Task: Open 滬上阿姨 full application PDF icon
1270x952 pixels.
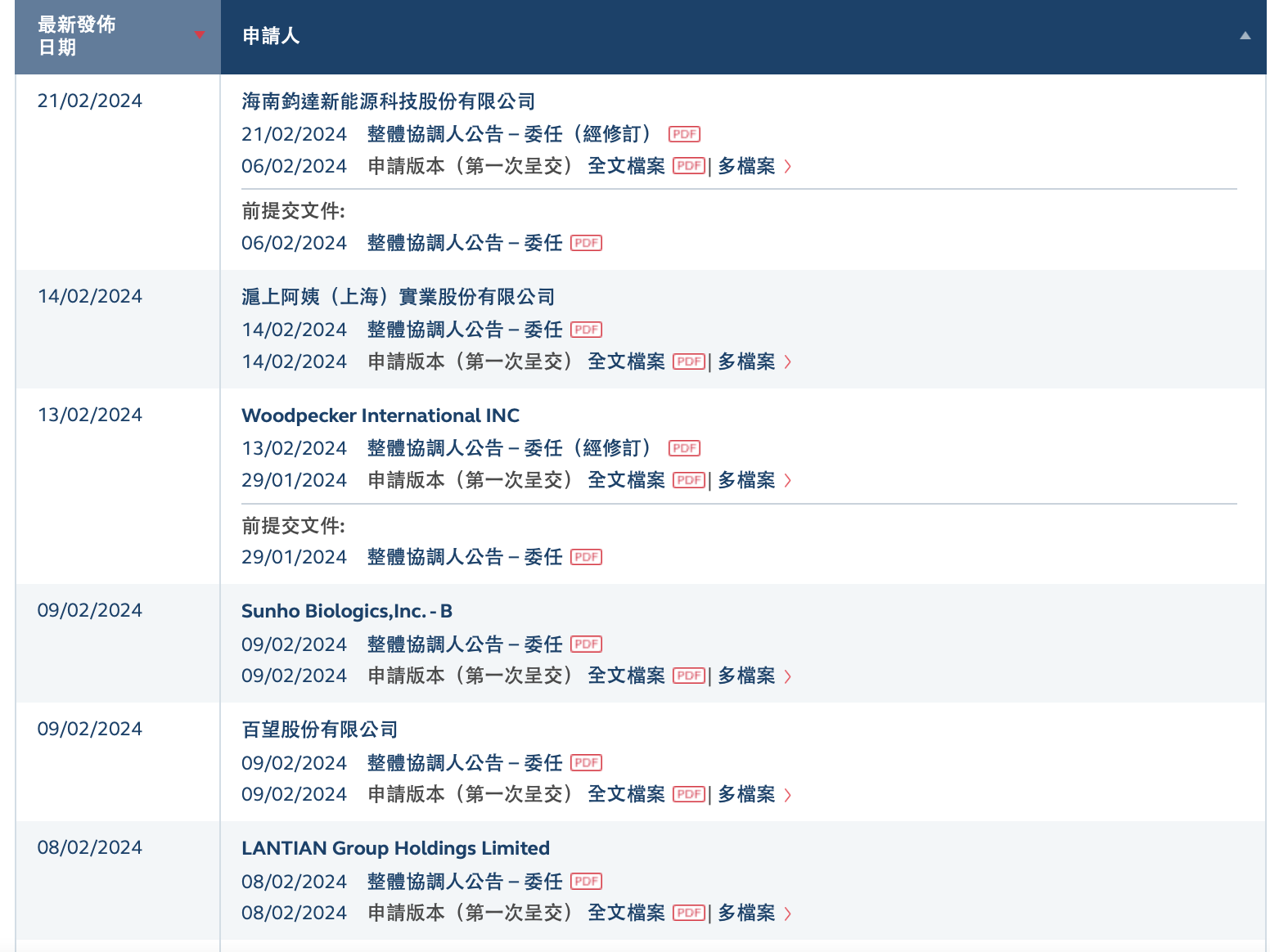Action: coord(689,361)
